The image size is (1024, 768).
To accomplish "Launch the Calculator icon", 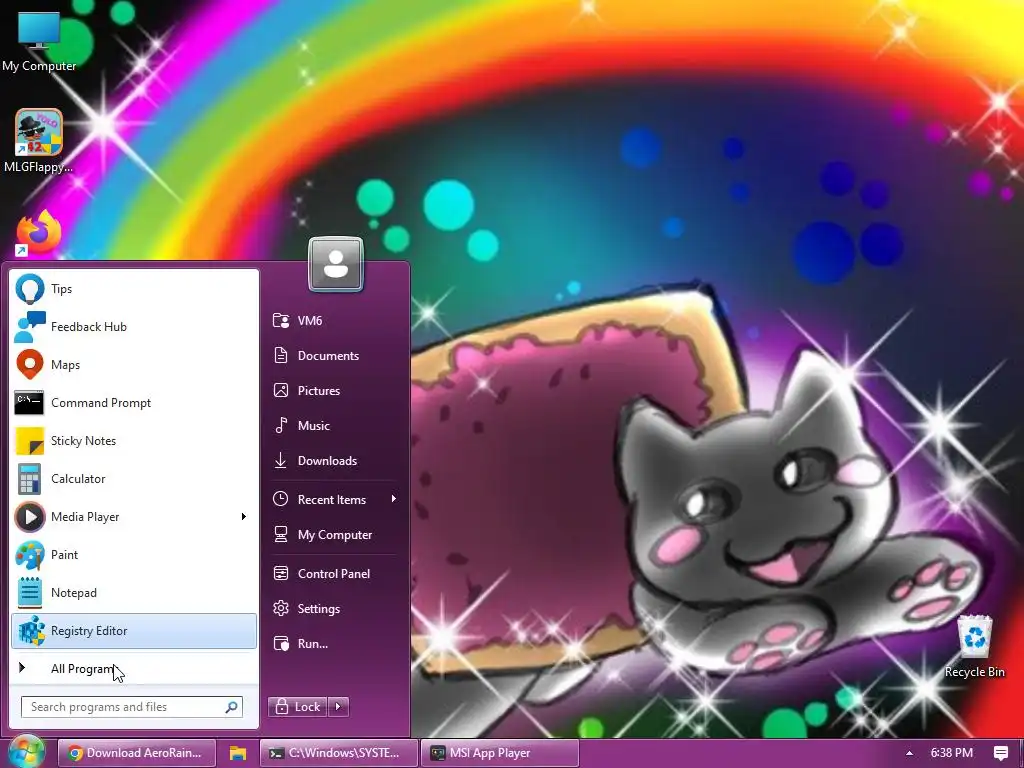I will (29, 479).
